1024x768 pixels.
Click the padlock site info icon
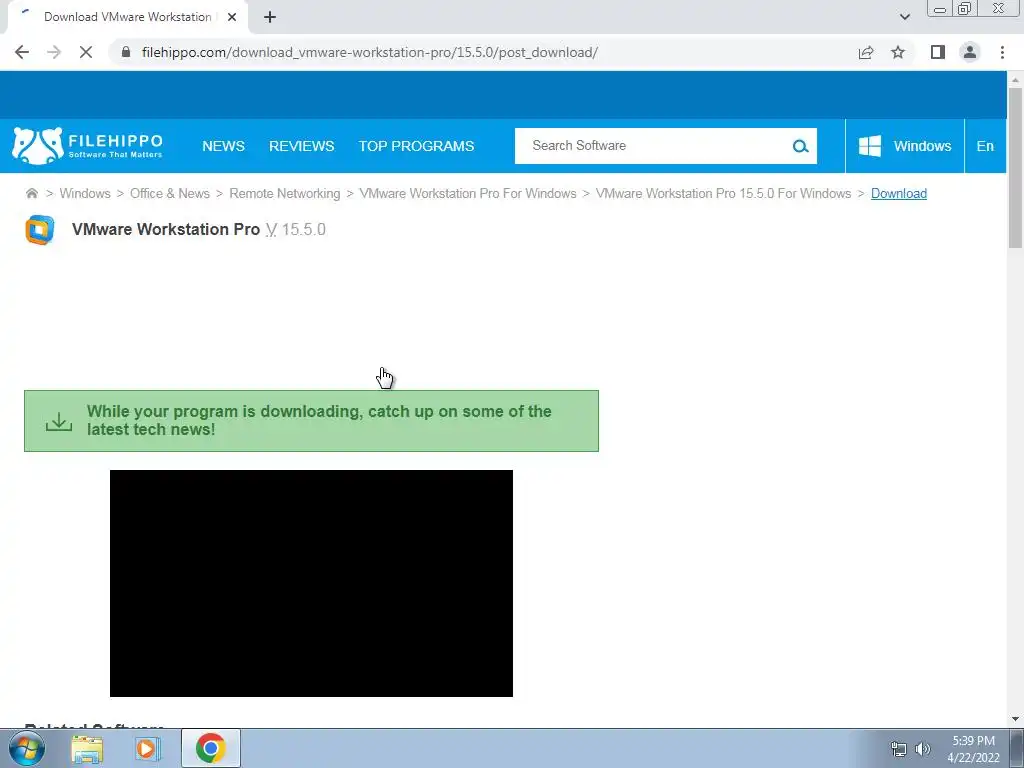pos(126,52)
